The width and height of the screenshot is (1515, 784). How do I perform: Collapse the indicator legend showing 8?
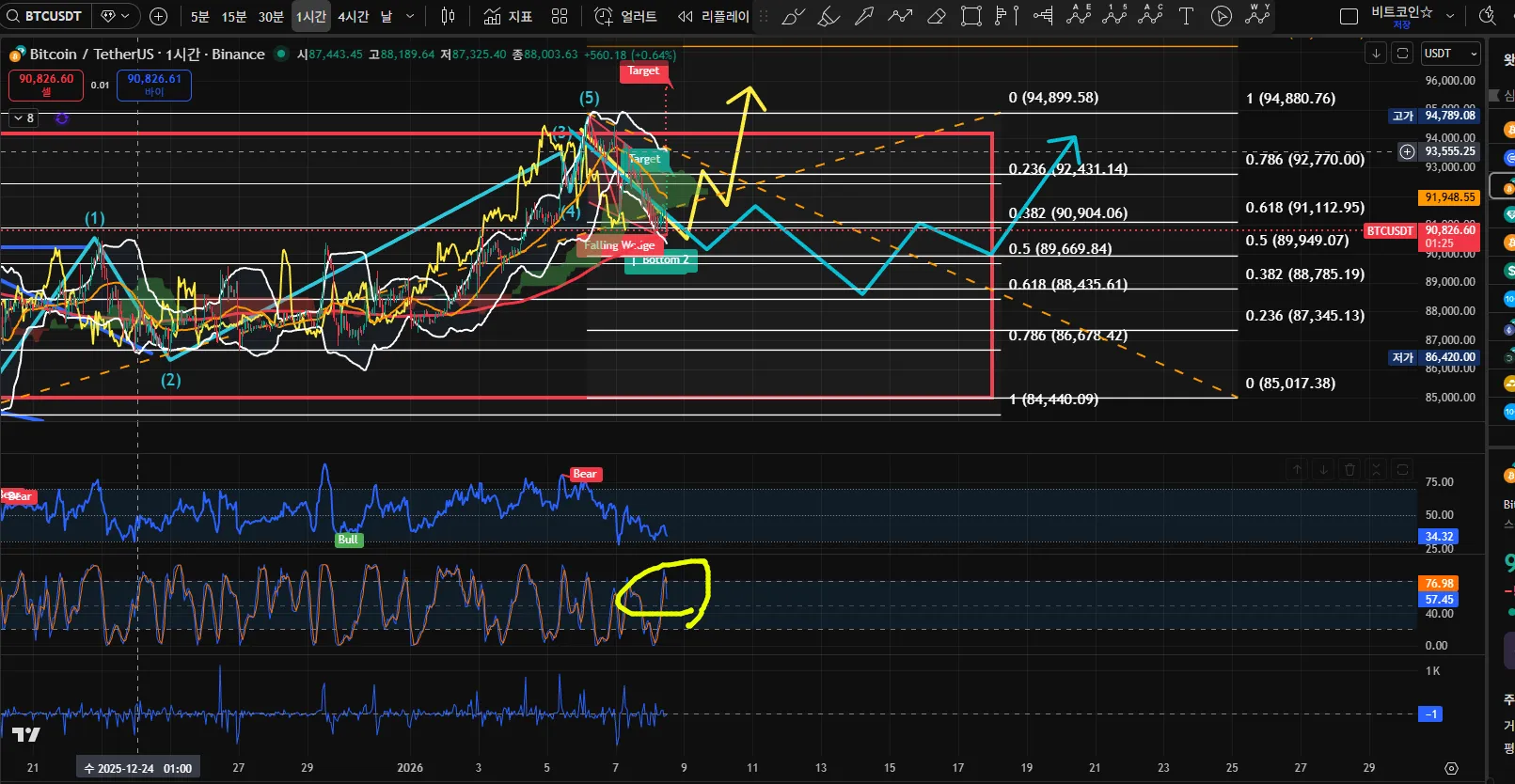point(23,118)
